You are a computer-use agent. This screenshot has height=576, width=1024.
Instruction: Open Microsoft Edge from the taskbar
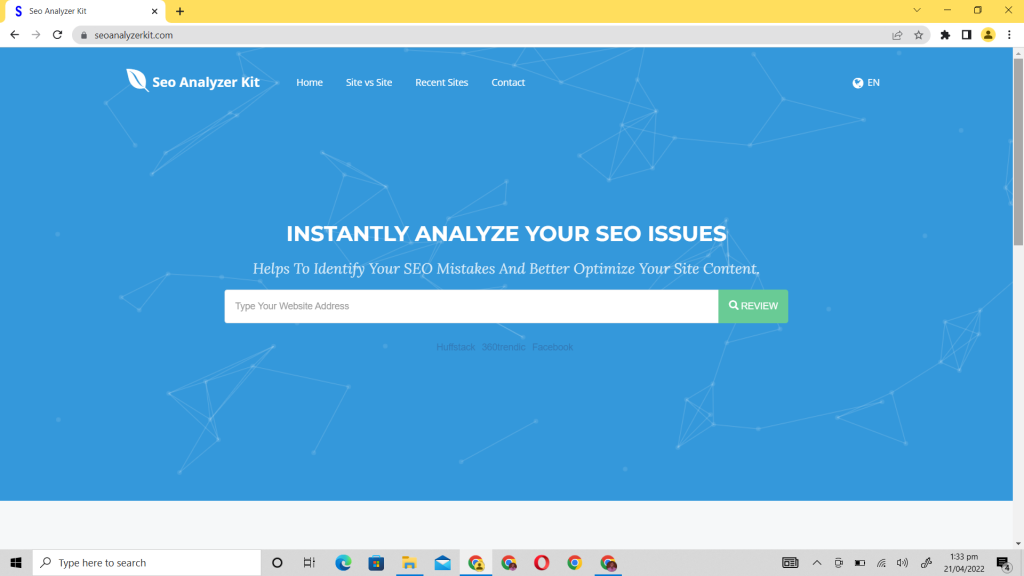point(343,563)
